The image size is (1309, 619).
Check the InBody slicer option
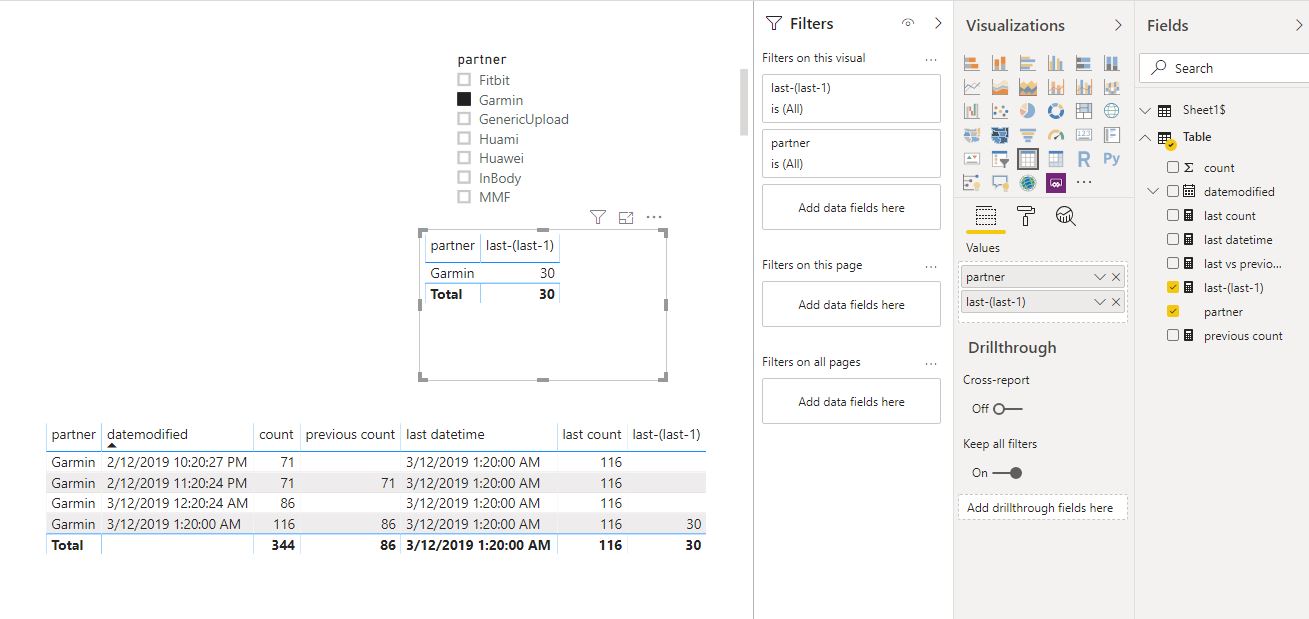point(464,178)
